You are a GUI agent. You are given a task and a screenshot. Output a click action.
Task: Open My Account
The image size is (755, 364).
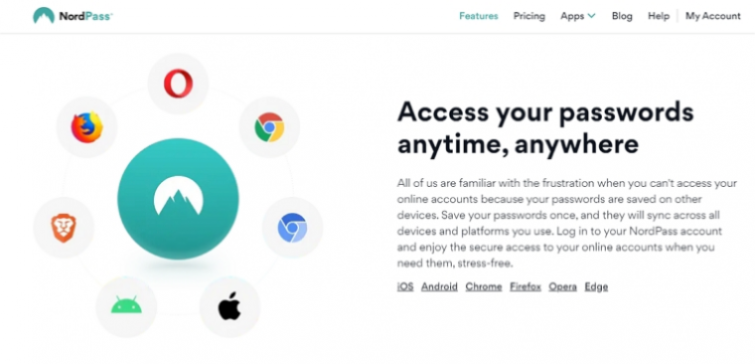click(713, 16)
